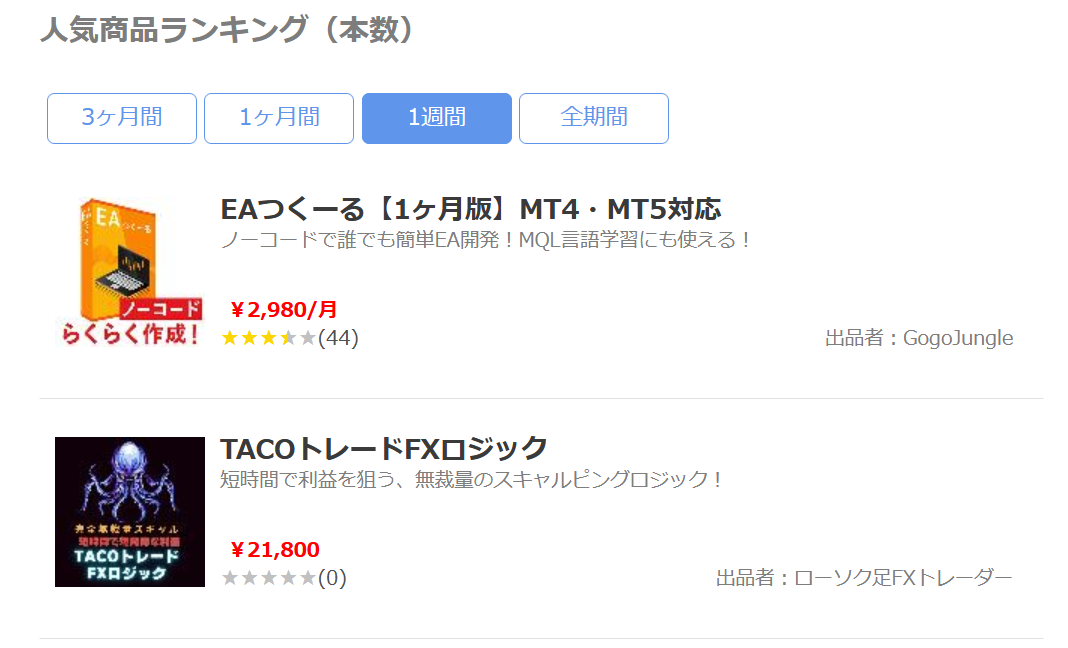The width and height of the screenshot is (1068, 648).
Task: Click the ノーコードで誰でも簡単EA開発 description
Action: [x=485, y=241]
